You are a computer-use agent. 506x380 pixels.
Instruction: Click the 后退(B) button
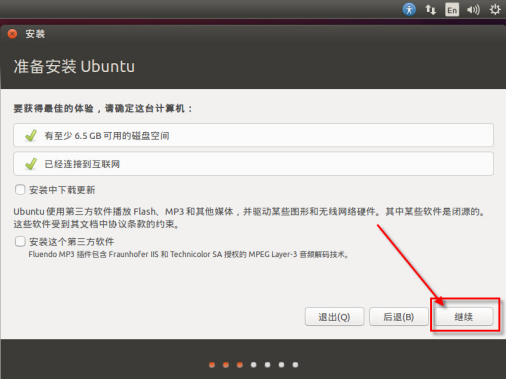point(399,317)
